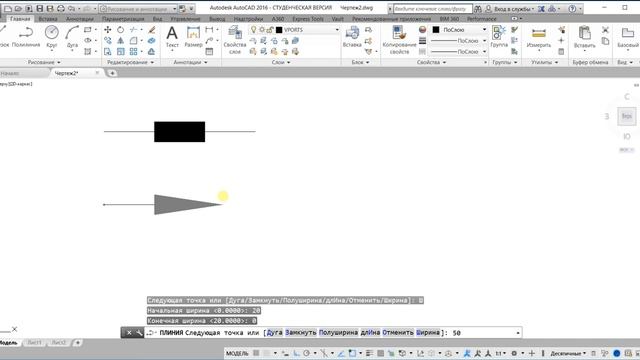Choose the Dimension (Размер) tool

(193, 36)
